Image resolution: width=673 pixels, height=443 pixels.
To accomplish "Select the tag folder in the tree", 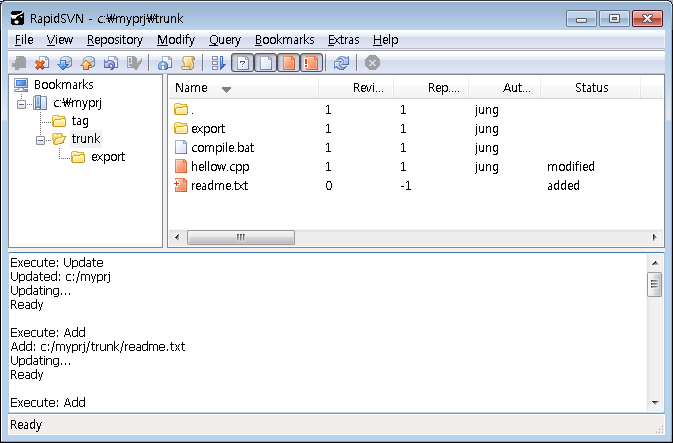I will (80, 121).
